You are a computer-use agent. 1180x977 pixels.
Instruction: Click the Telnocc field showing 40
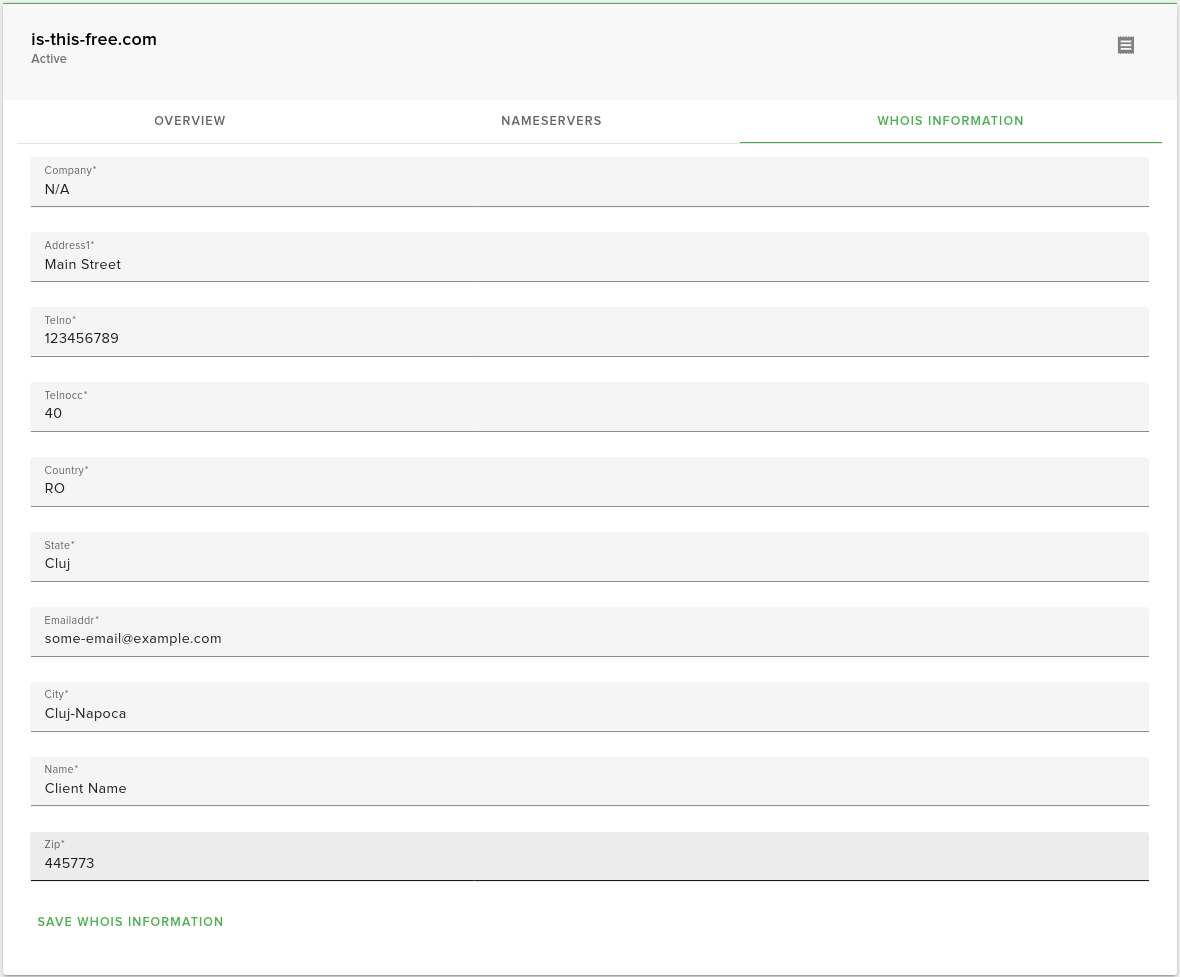[x=590, y=413]
